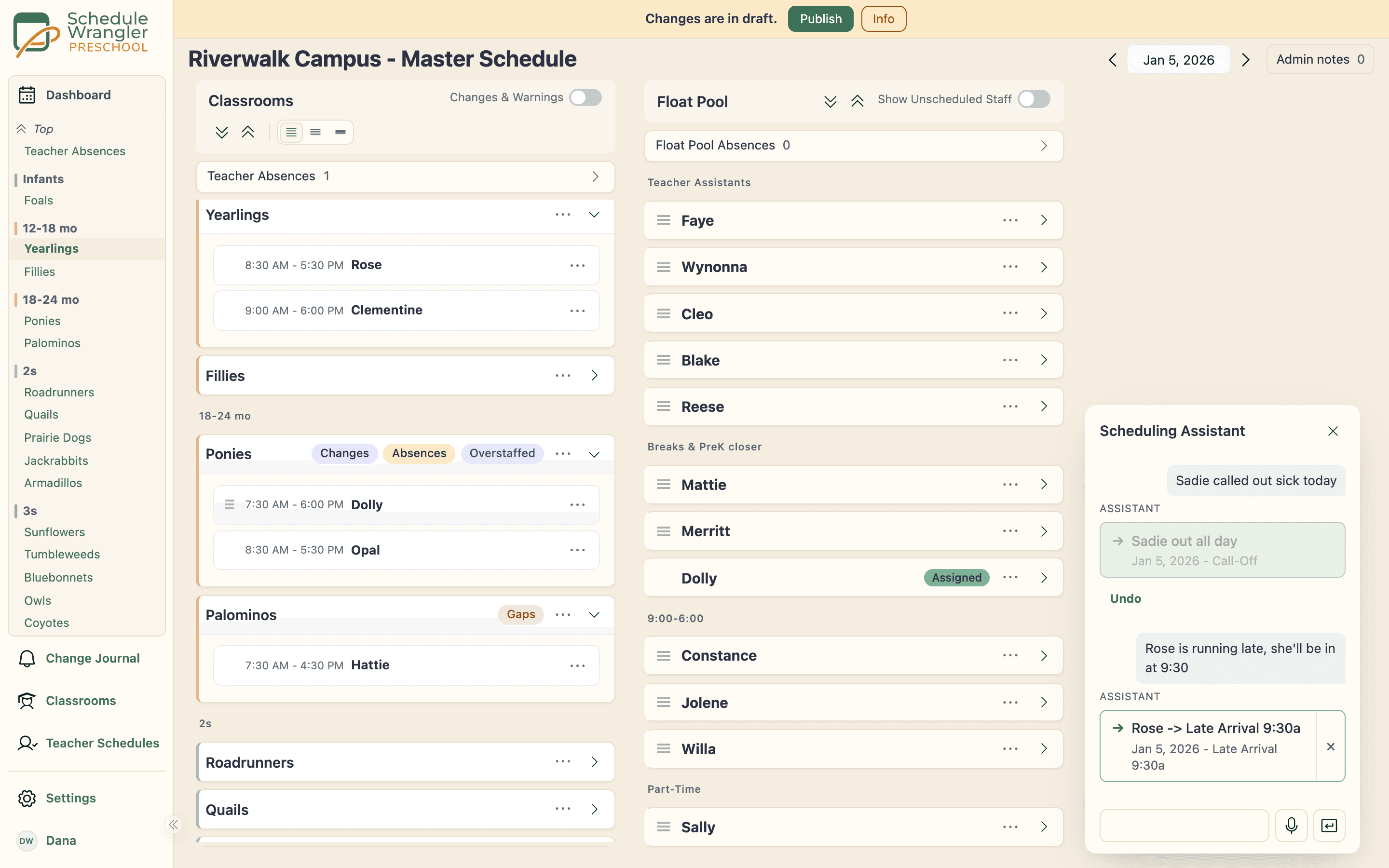The image size is (1389, 868).
Task: Collapse the Ponies classroom
Action: tap(594, 454)
